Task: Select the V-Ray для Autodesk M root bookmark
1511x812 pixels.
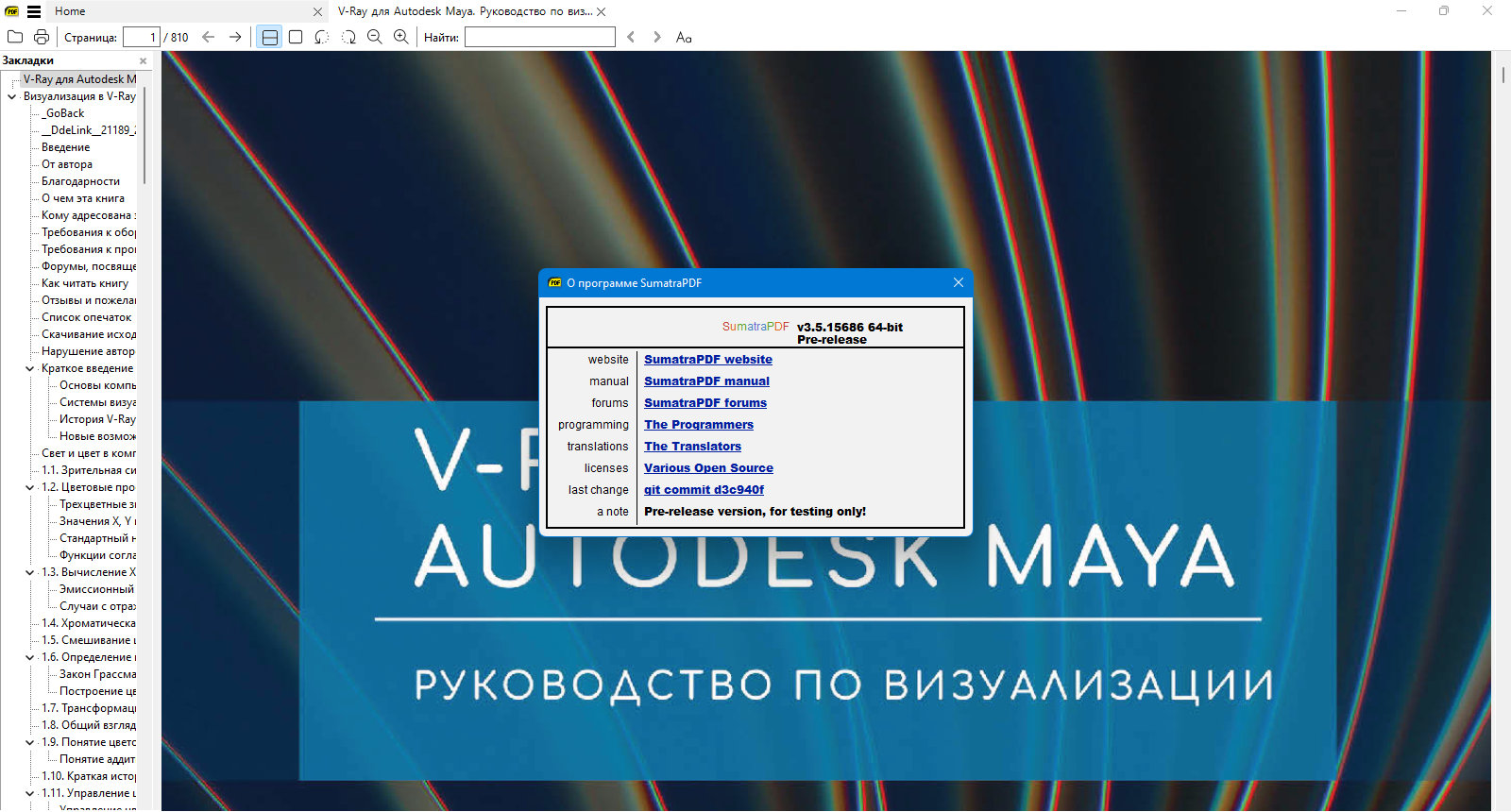Action: (x=79, y=79)
